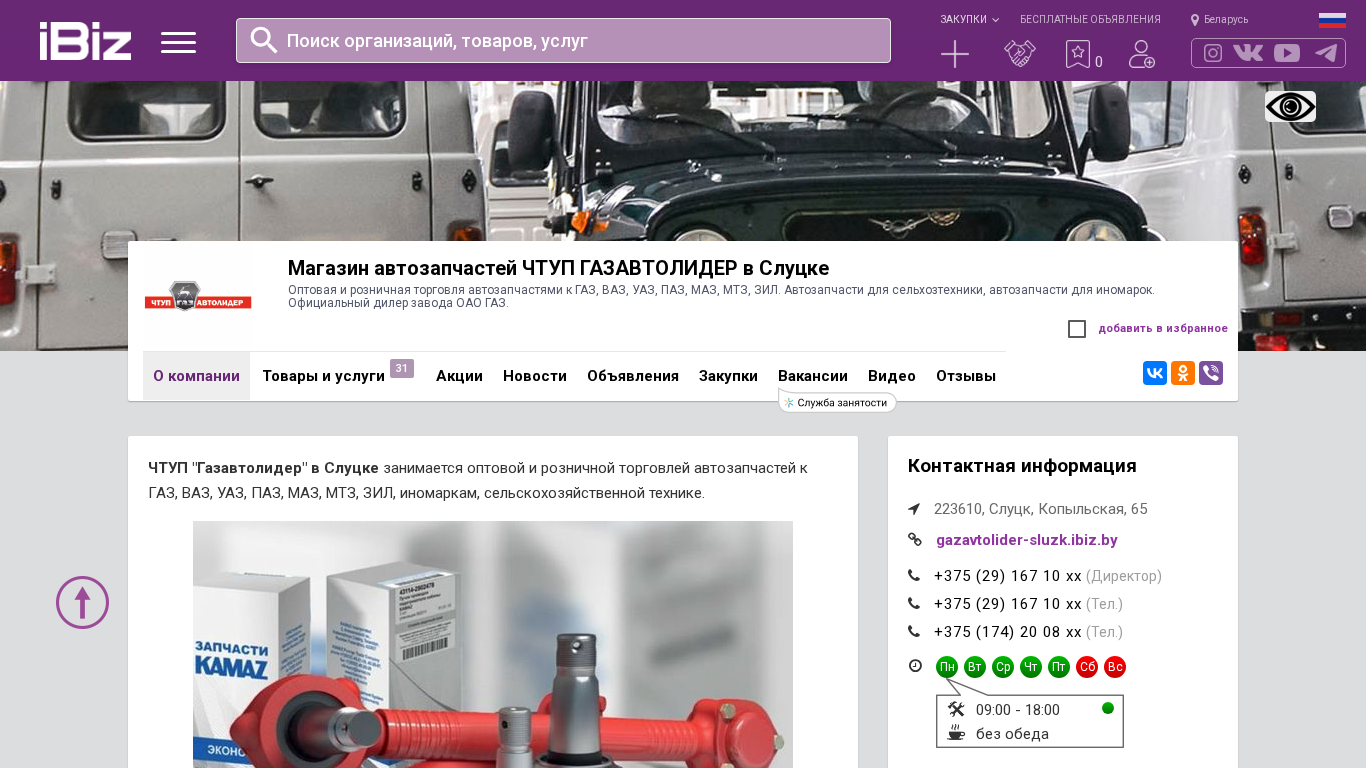Open БЕСПЛАТНЫЕ ОБЪЯВЛЕНИЯ link
Viewport: 1366px width, 768px height.
1090,20
